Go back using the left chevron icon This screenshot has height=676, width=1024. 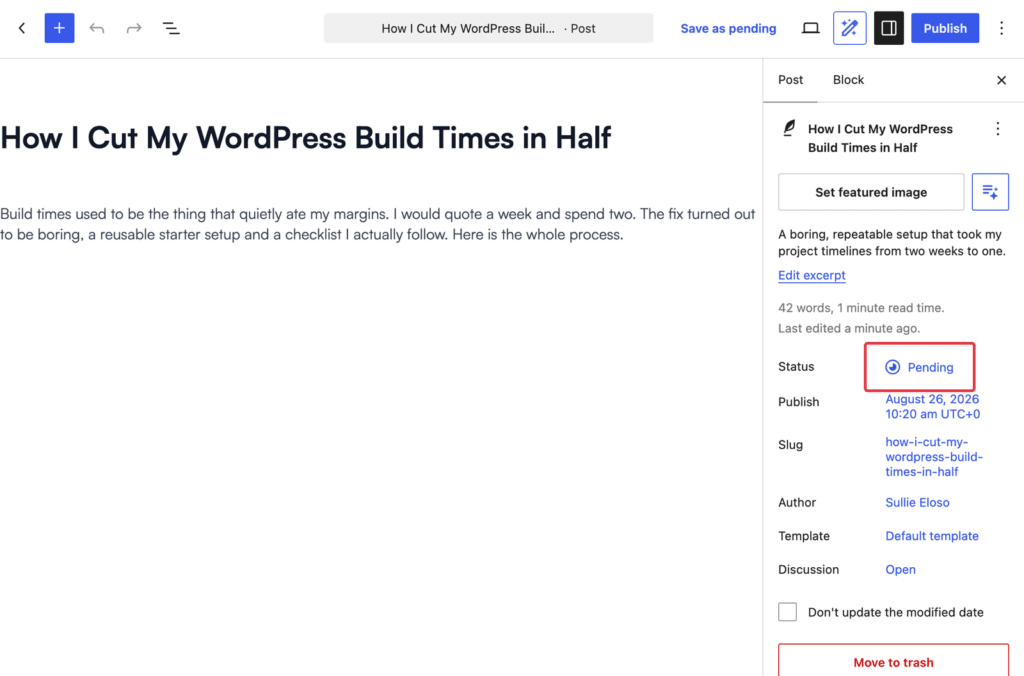pos(22,28)
